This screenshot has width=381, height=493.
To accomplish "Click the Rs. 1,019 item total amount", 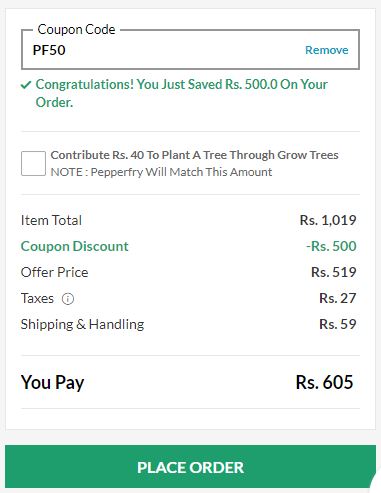I will click(x=328, y=220).
